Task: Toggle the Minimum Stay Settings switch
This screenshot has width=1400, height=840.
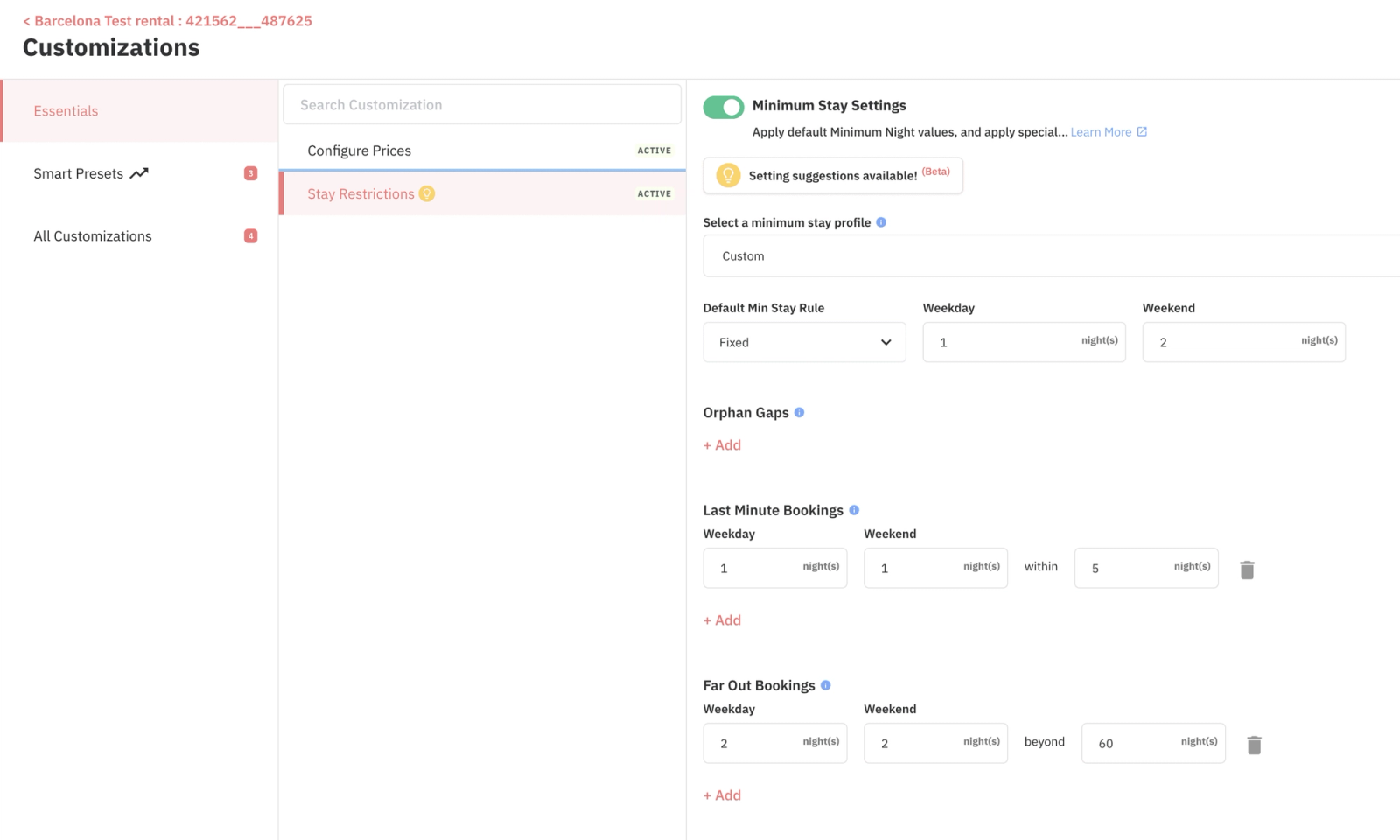Action: (x=724, y=107)
